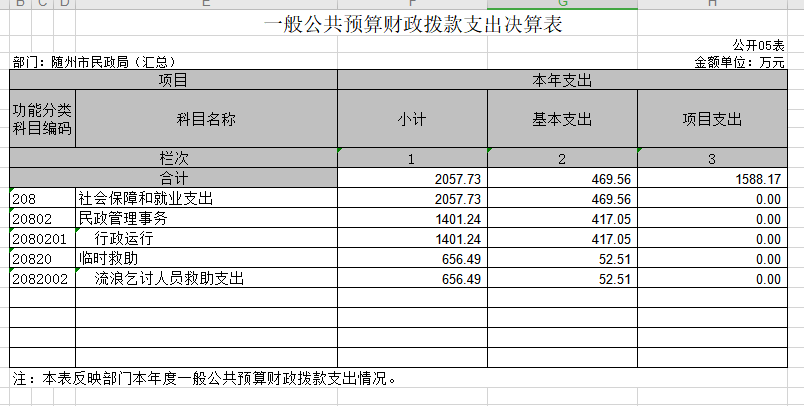Select the 流浪乞讨人员救助支出 cell
Viewport: 804px width, 406px height.
pos(206,279)
